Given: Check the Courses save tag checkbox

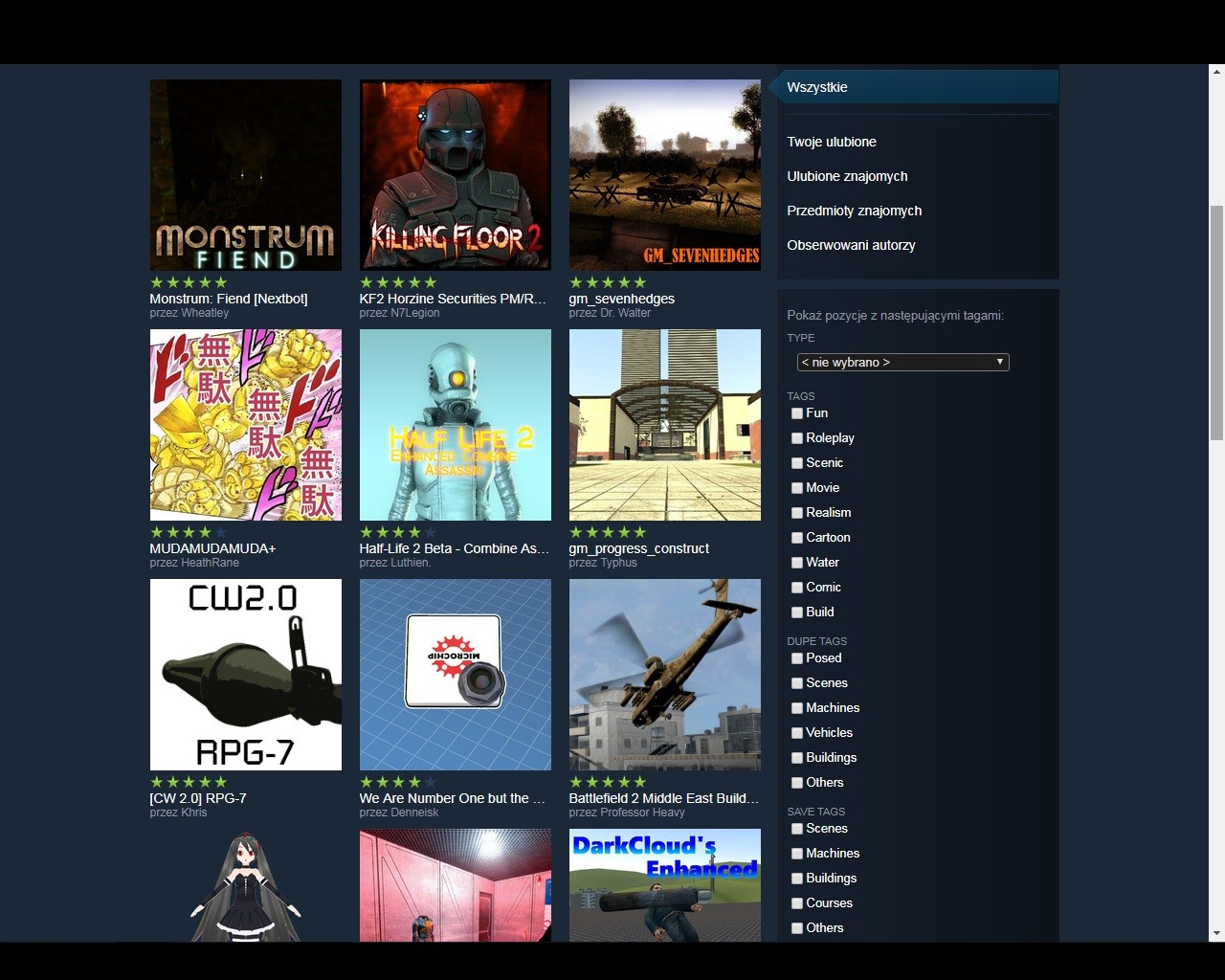Looking at the screenshot, I should tap(797, 903).
